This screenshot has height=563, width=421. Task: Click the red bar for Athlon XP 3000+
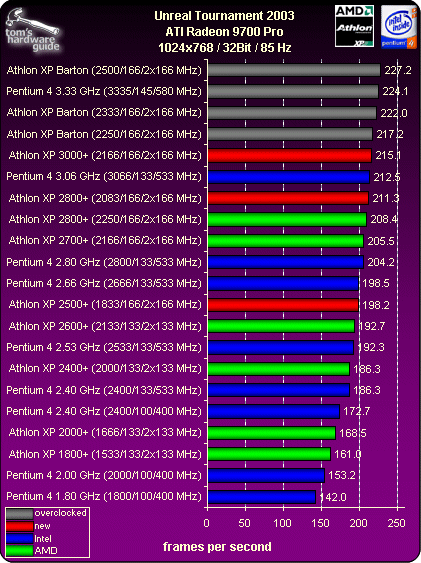(x=290, y=155)
